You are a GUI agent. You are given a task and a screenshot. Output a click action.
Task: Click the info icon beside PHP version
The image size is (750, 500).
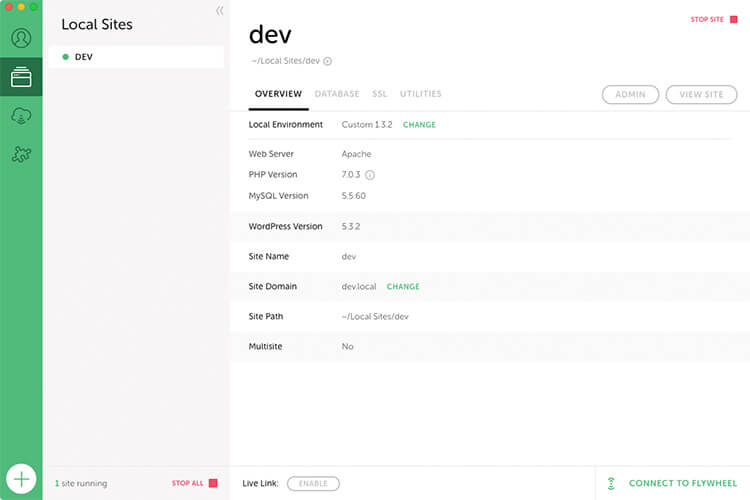coord(370,175)
